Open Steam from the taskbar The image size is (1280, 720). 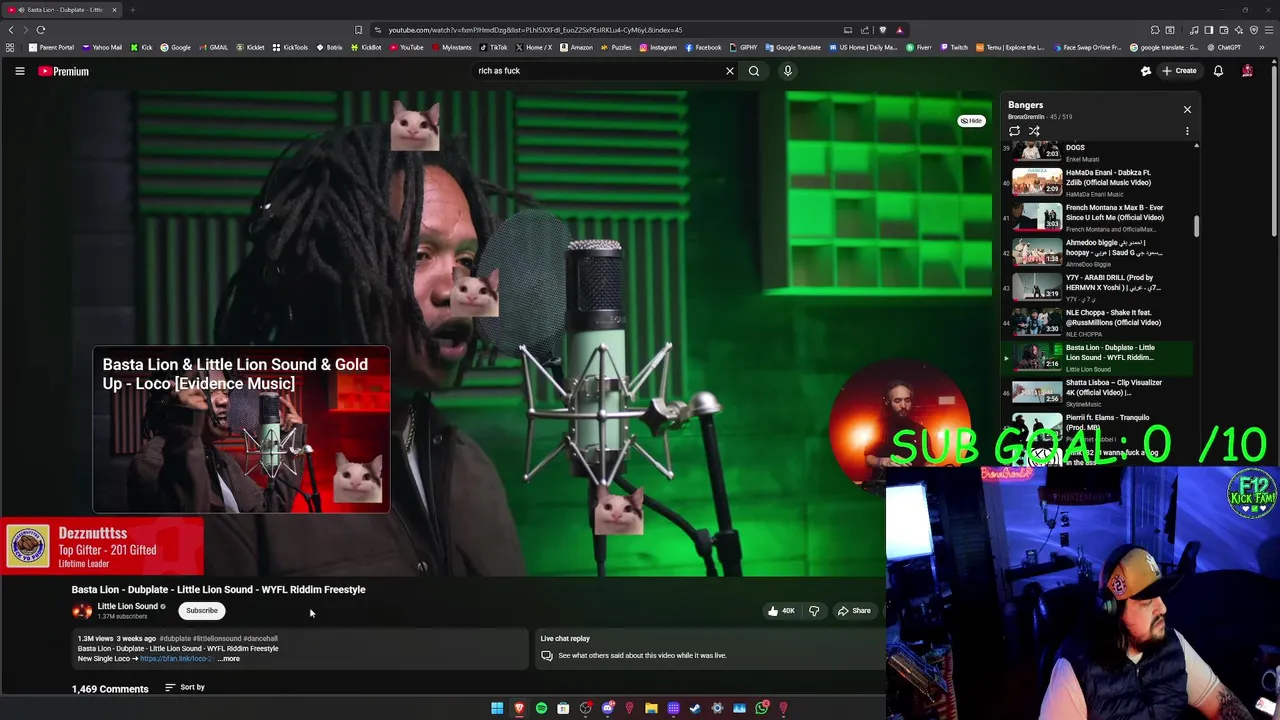click(695, 708)
